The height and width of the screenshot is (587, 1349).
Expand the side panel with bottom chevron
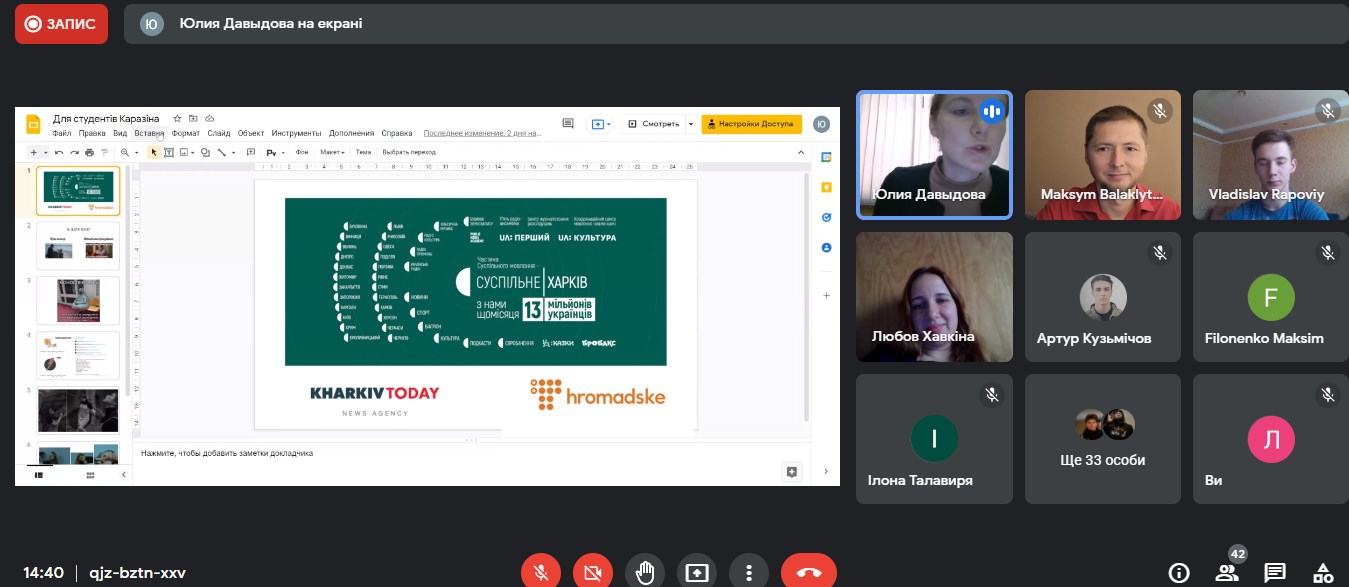coord(826,471)
